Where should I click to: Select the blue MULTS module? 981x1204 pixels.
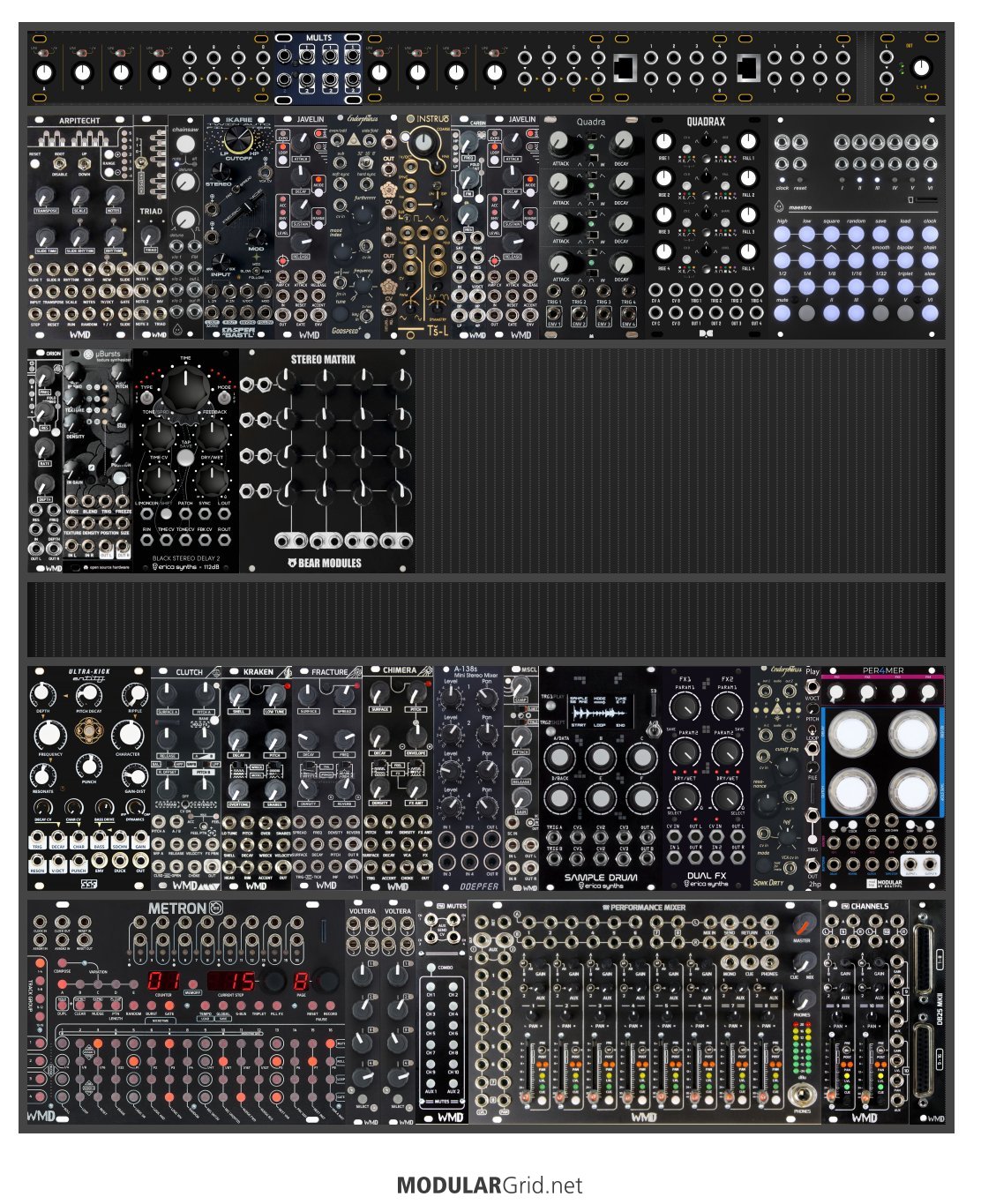coord(318,67)
